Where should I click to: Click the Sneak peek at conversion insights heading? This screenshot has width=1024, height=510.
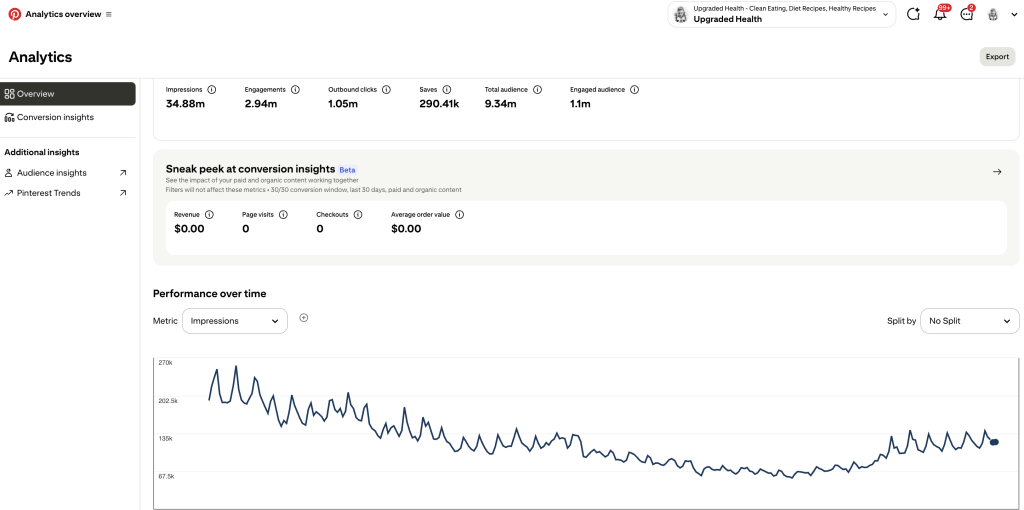pos(250,168)
